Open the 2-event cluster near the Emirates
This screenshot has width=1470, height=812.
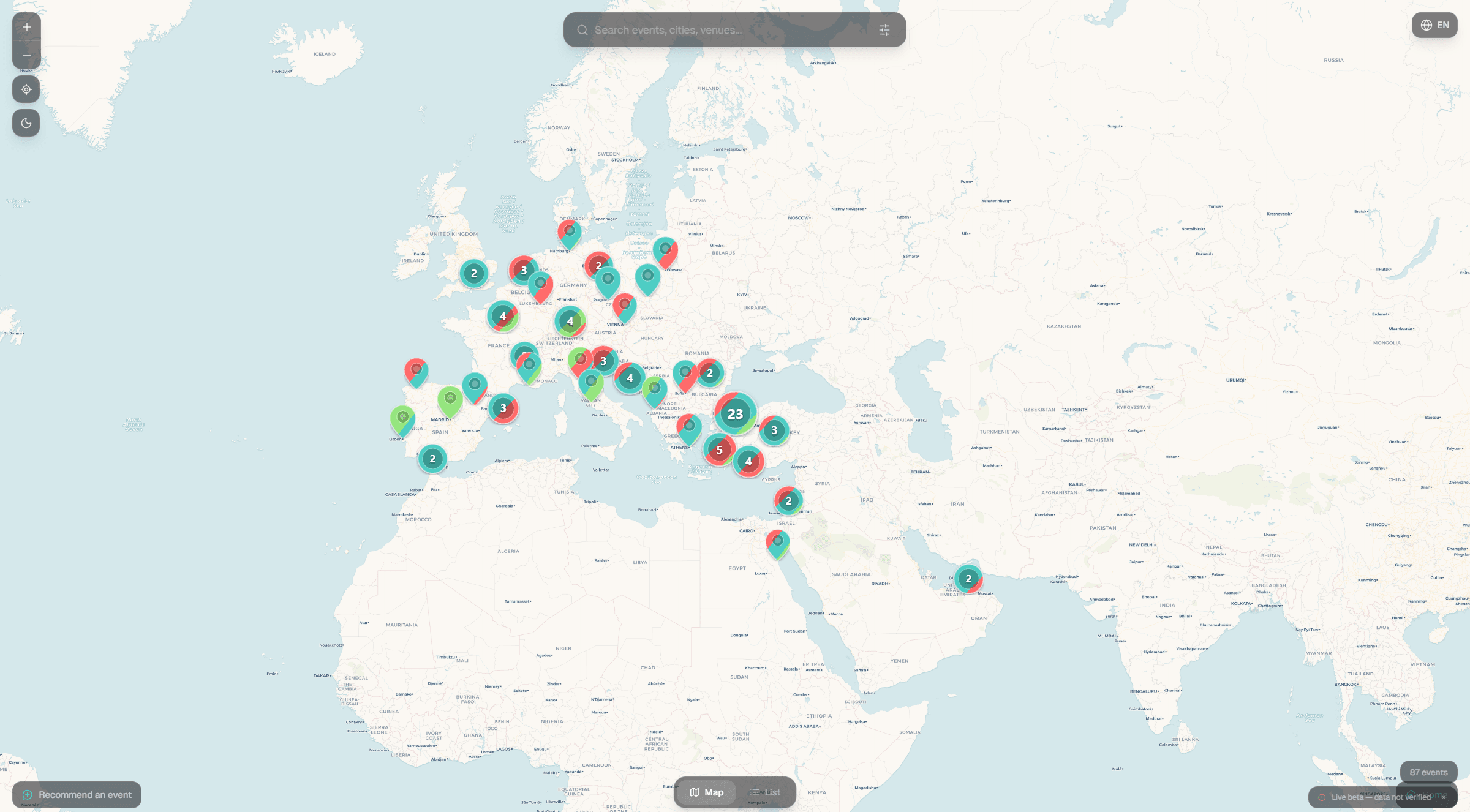(968, 579)
